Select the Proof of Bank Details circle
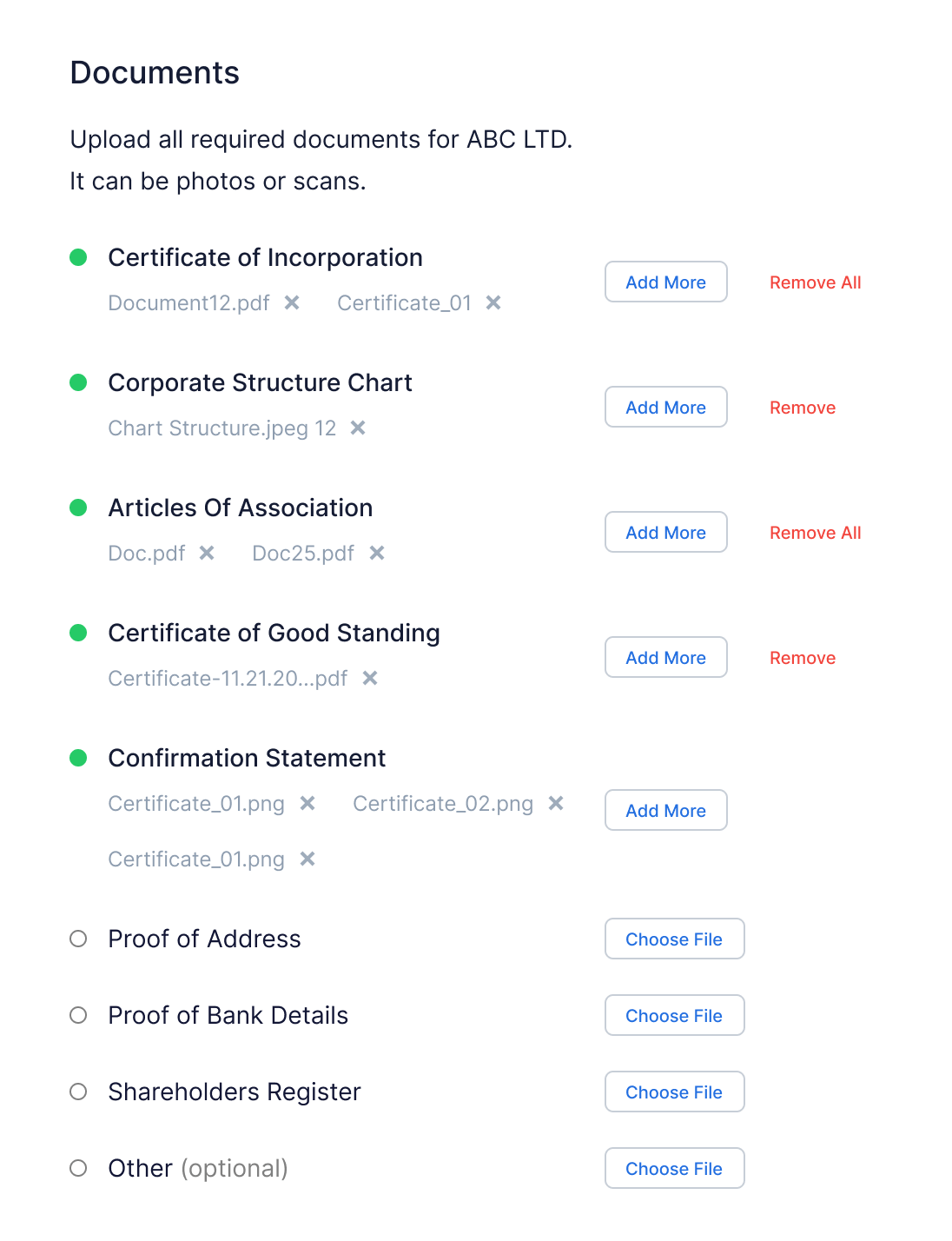The image size is (952, 1241). coord(78,1015)
